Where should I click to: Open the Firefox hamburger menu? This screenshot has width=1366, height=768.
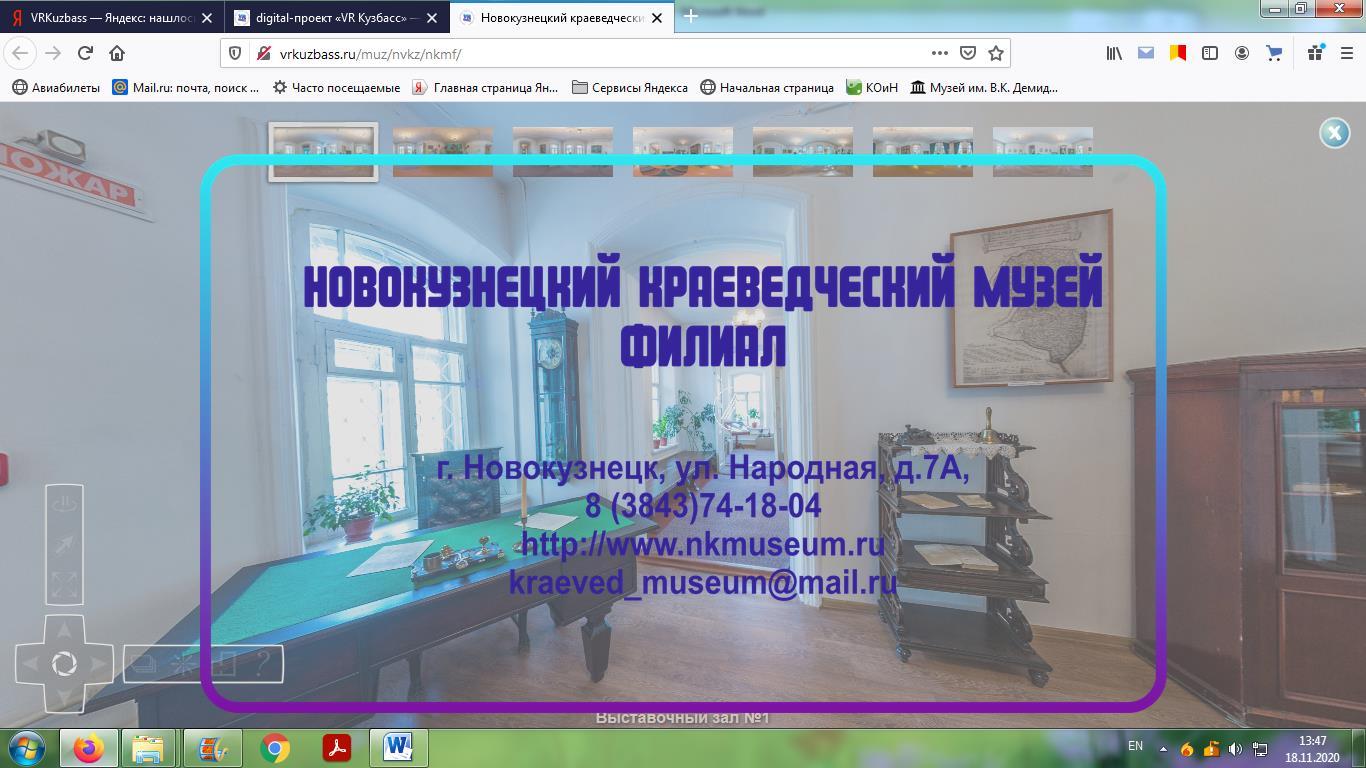(1347, 53)
